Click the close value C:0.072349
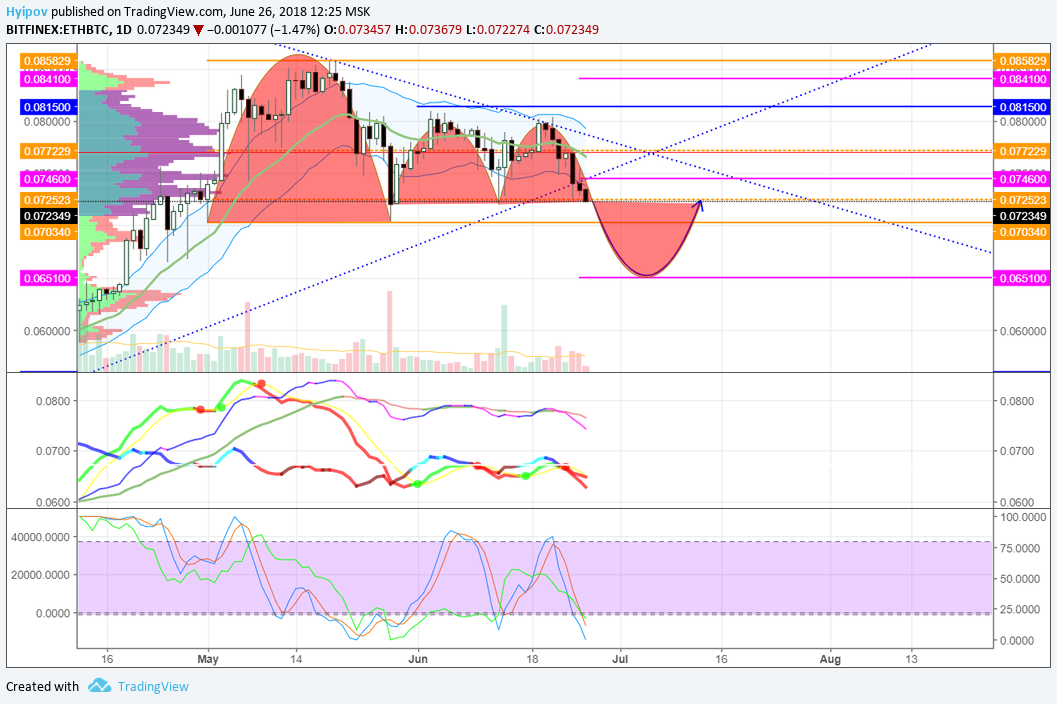The height and width of the screenshot is (704, 1057). (566, 30)
